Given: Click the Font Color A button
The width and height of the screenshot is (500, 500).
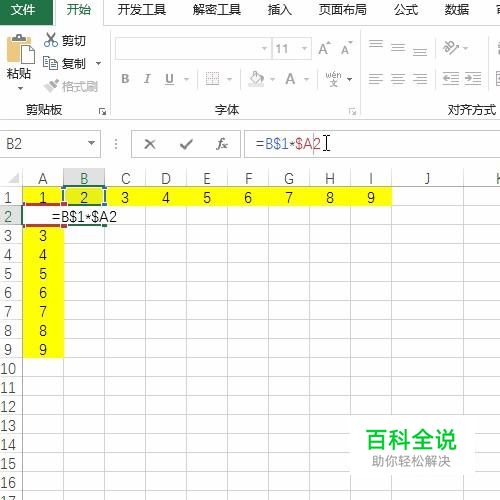Looking at the screenshot, I should pyautogui.click(x=290, y=79).
